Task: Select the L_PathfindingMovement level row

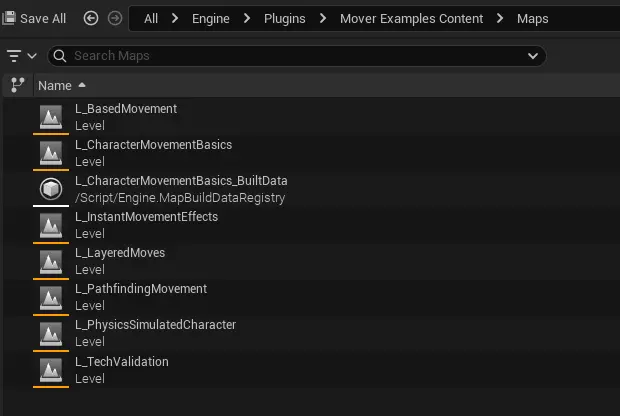Action: click(x=312, y=297)
